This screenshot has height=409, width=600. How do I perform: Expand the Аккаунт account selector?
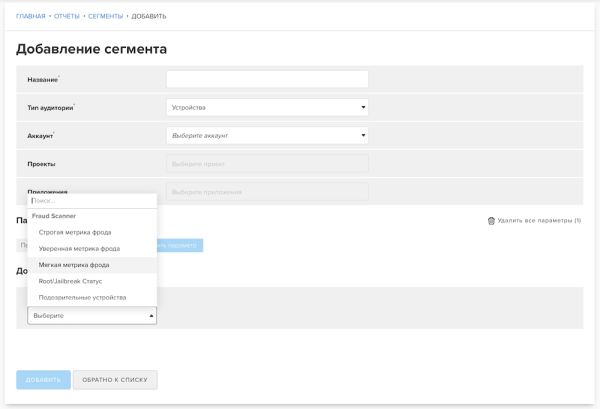pyautogui.click(x=267, y=135)
